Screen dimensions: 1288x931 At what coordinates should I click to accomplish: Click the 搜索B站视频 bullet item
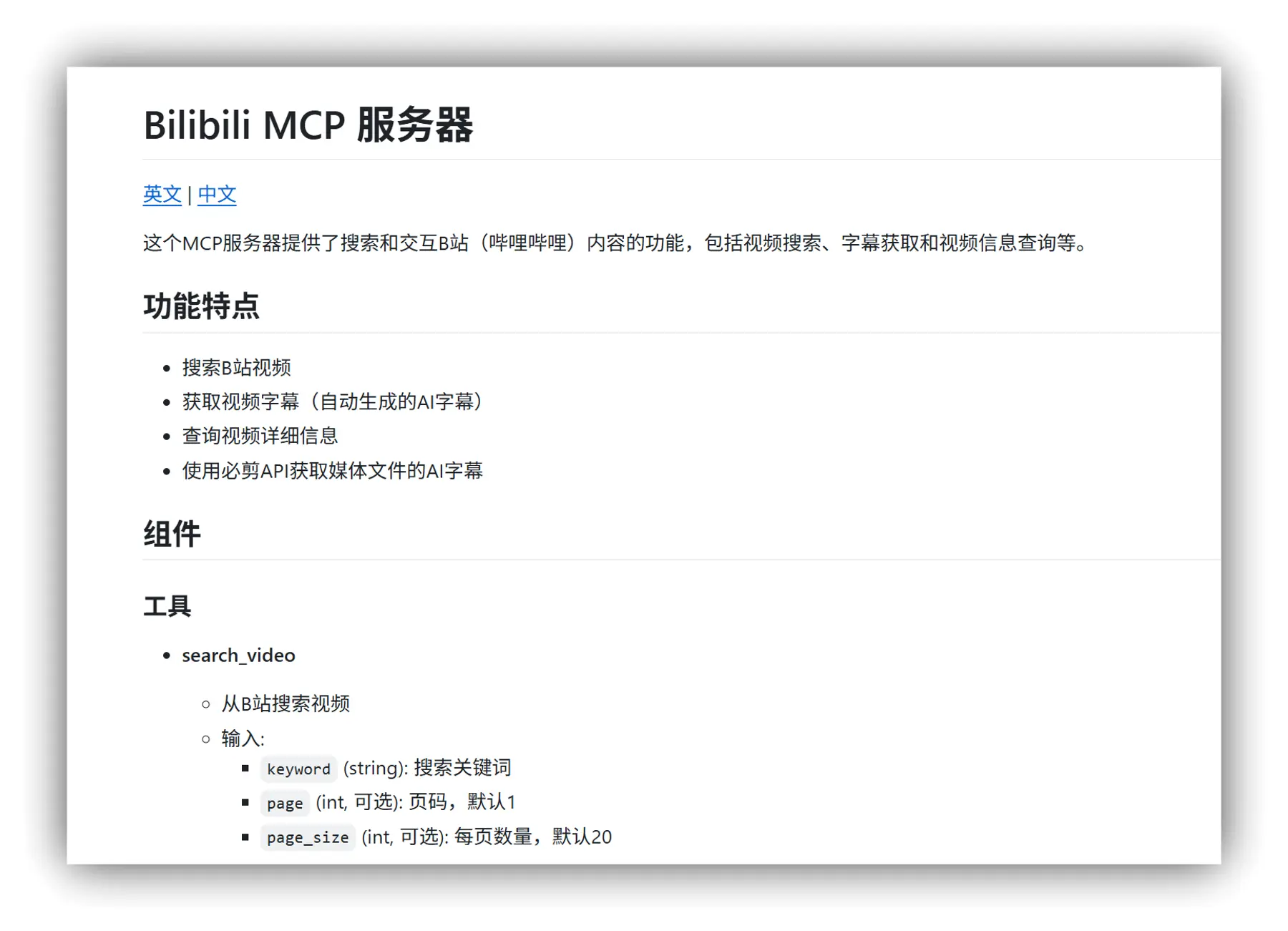pos(236,367)
